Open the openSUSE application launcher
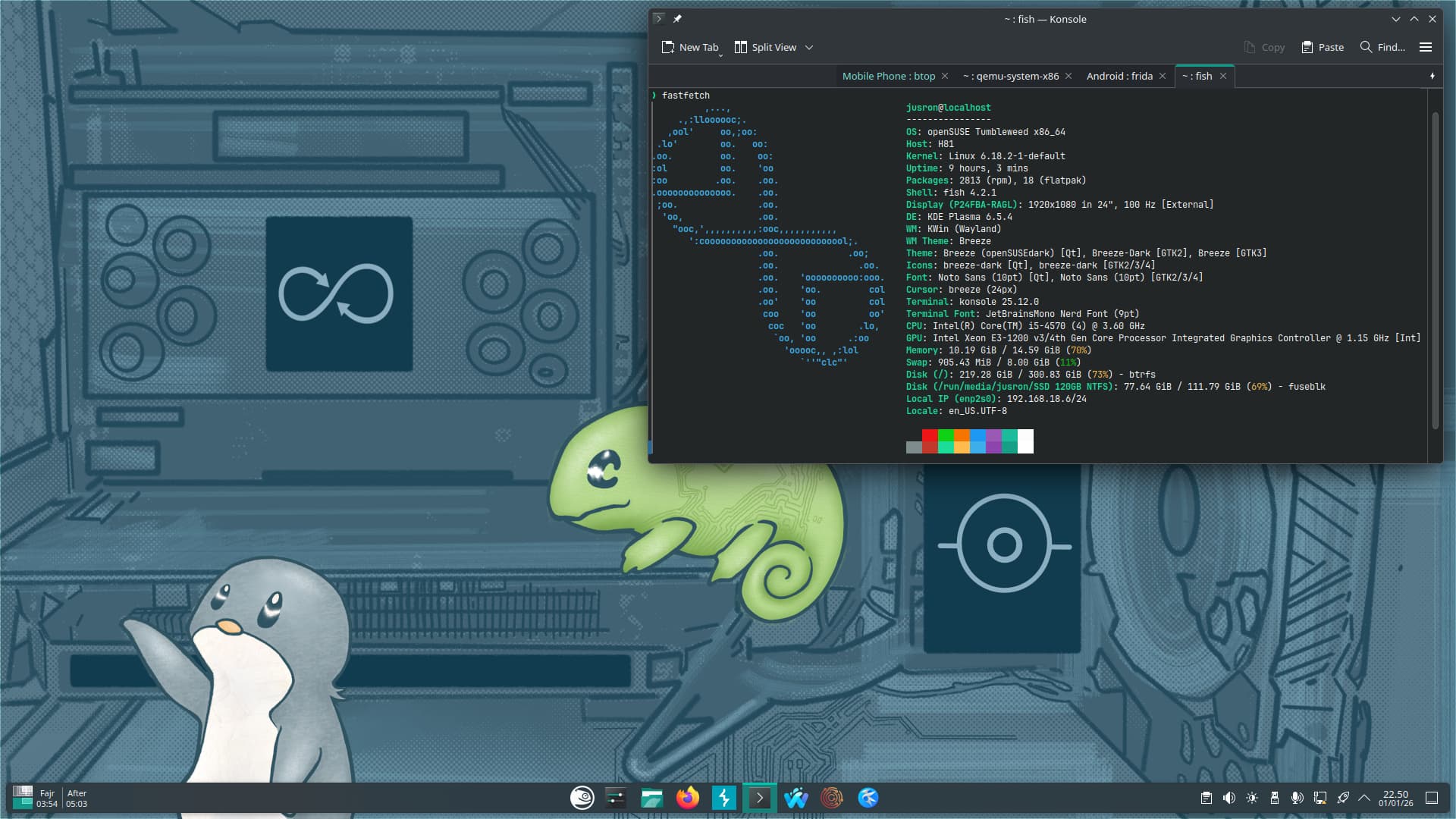Screen dimensions: 1456x819 pos(582,798)
